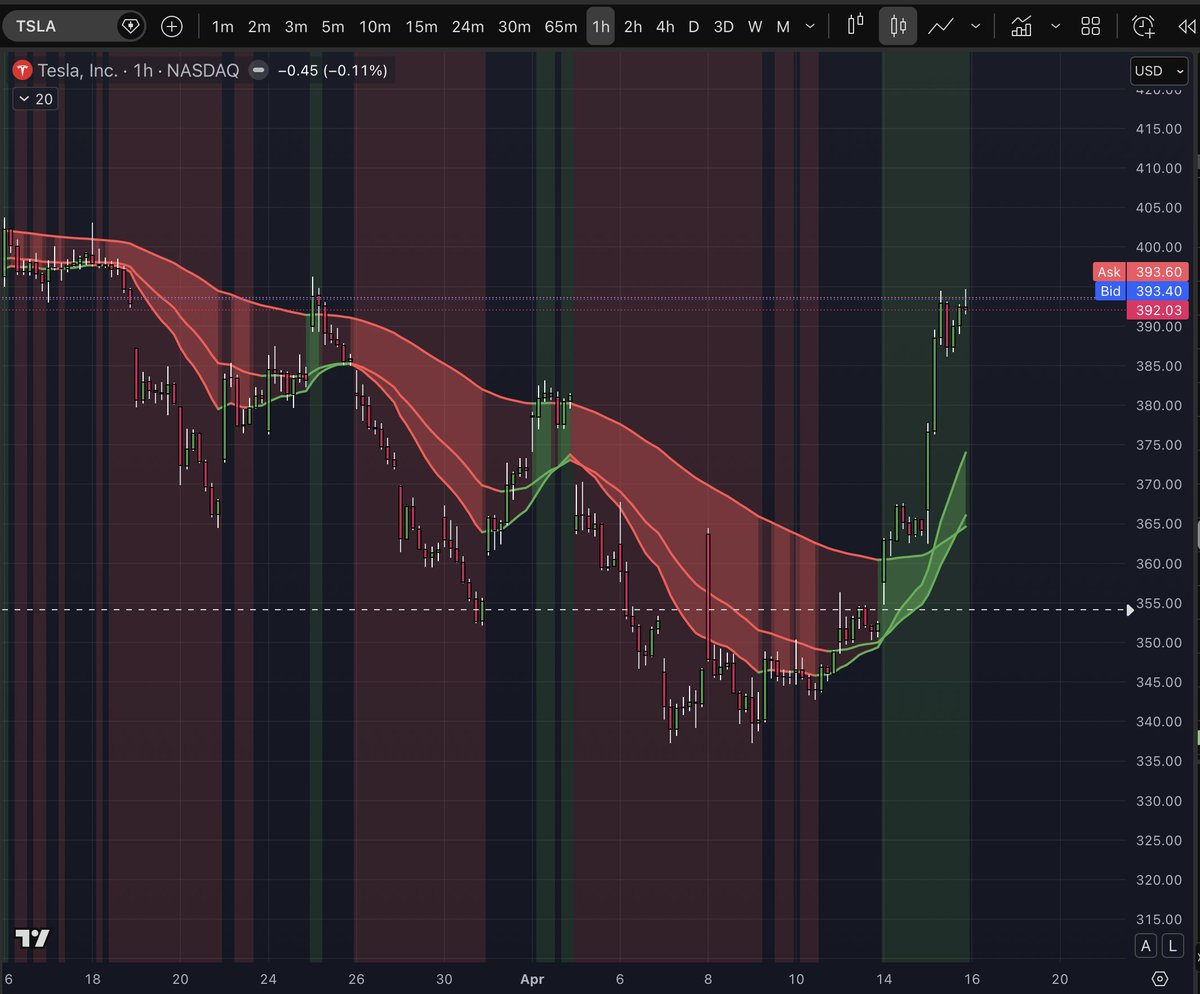Viewport: 1200px width, 994px height.
Task: Open the Indicators panel
Action: click(1021, 26)
